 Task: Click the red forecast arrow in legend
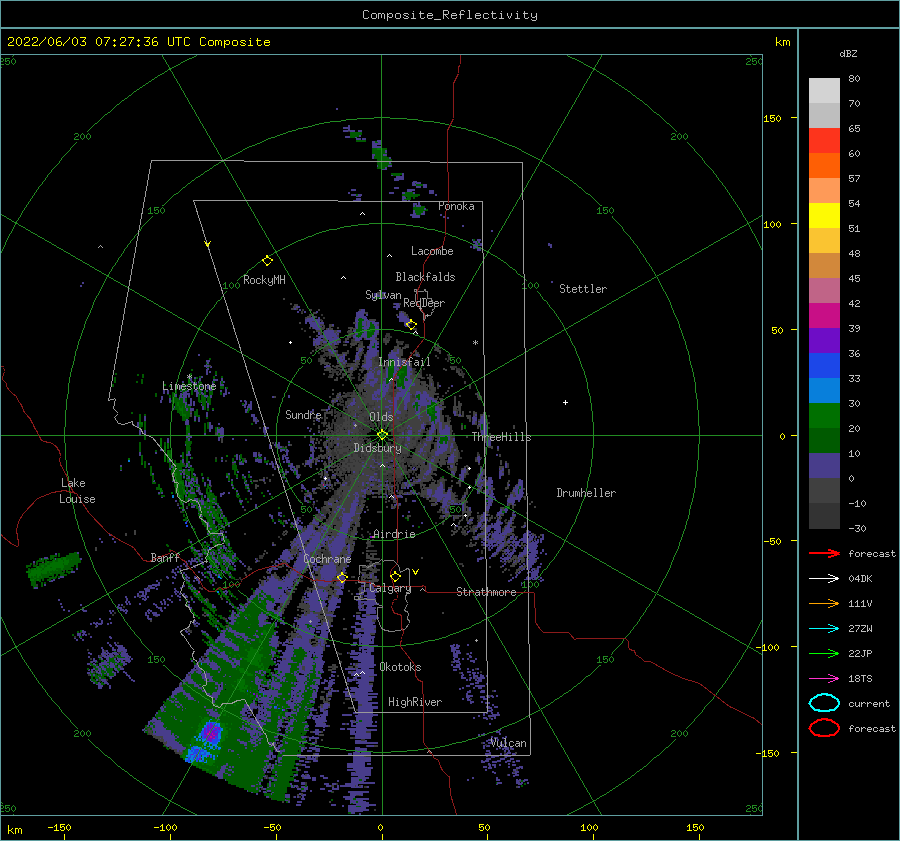[x=824, y=553]
